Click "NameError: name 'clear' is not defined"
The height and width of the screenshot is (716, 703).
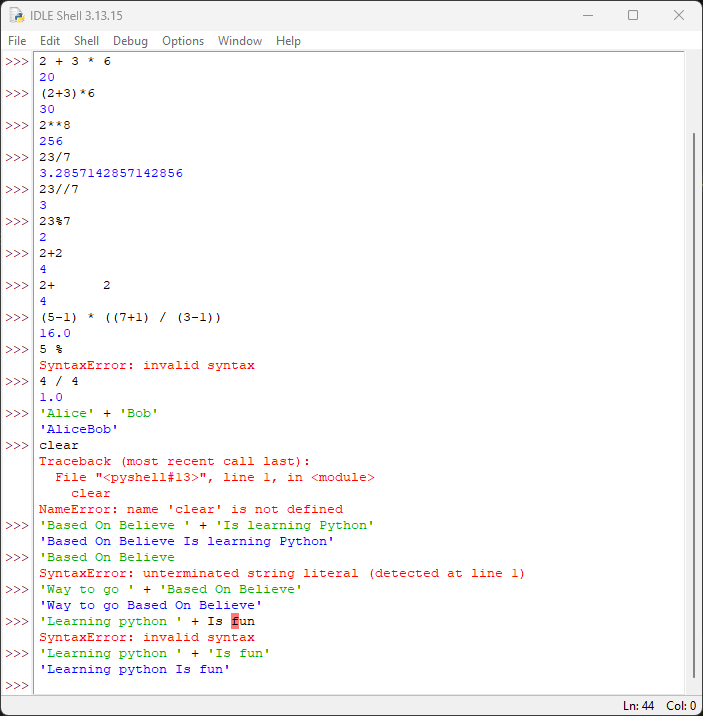[x=191, y=509]
